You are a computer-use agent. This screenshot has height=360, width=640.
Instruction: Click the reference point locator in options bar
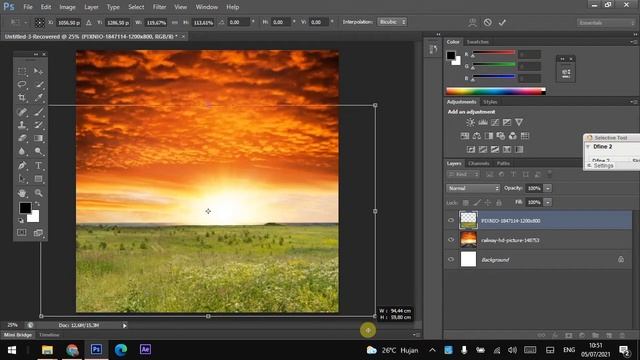(x=39, y=22)
